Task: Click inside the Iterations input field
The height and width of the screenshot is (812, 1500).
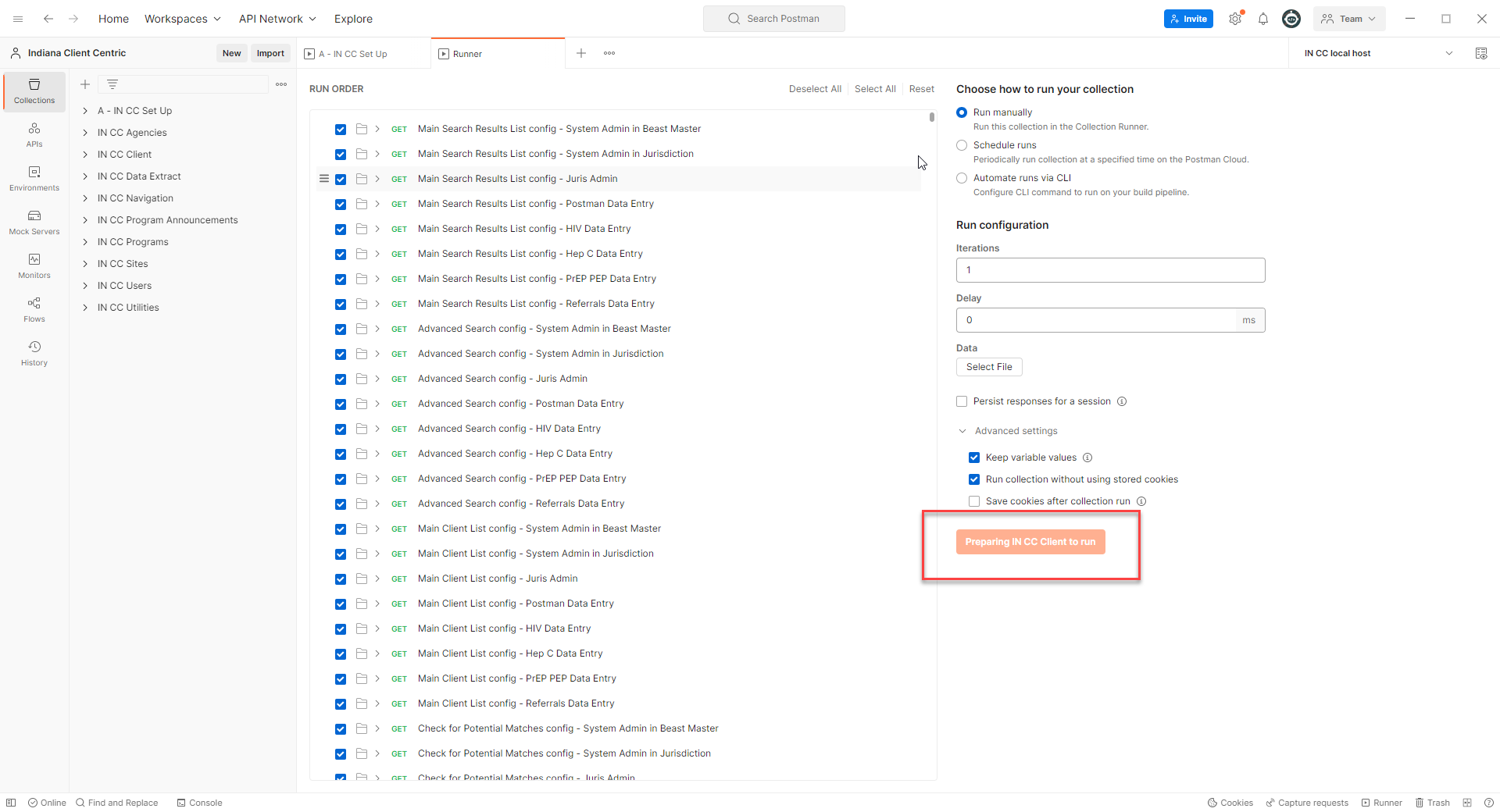Action: 1109,270
